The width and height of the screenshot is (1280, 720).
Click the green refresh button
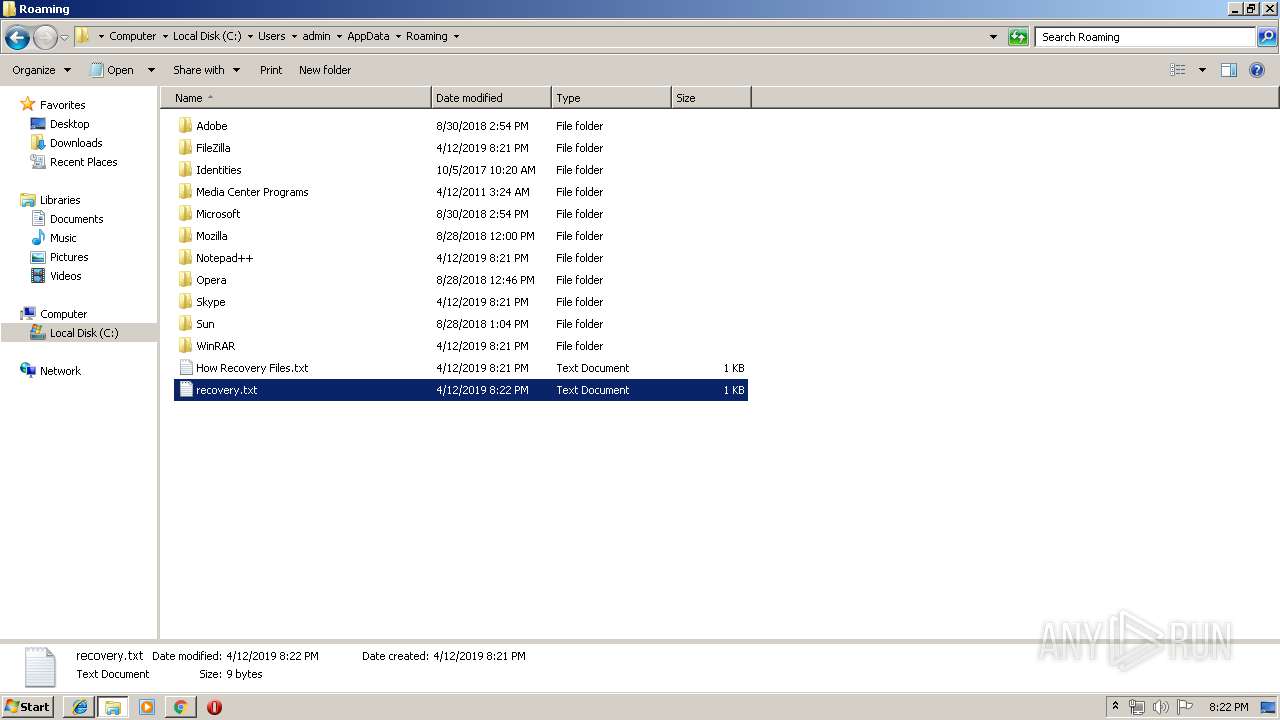pyautogui.click(x=1018, y=37)
